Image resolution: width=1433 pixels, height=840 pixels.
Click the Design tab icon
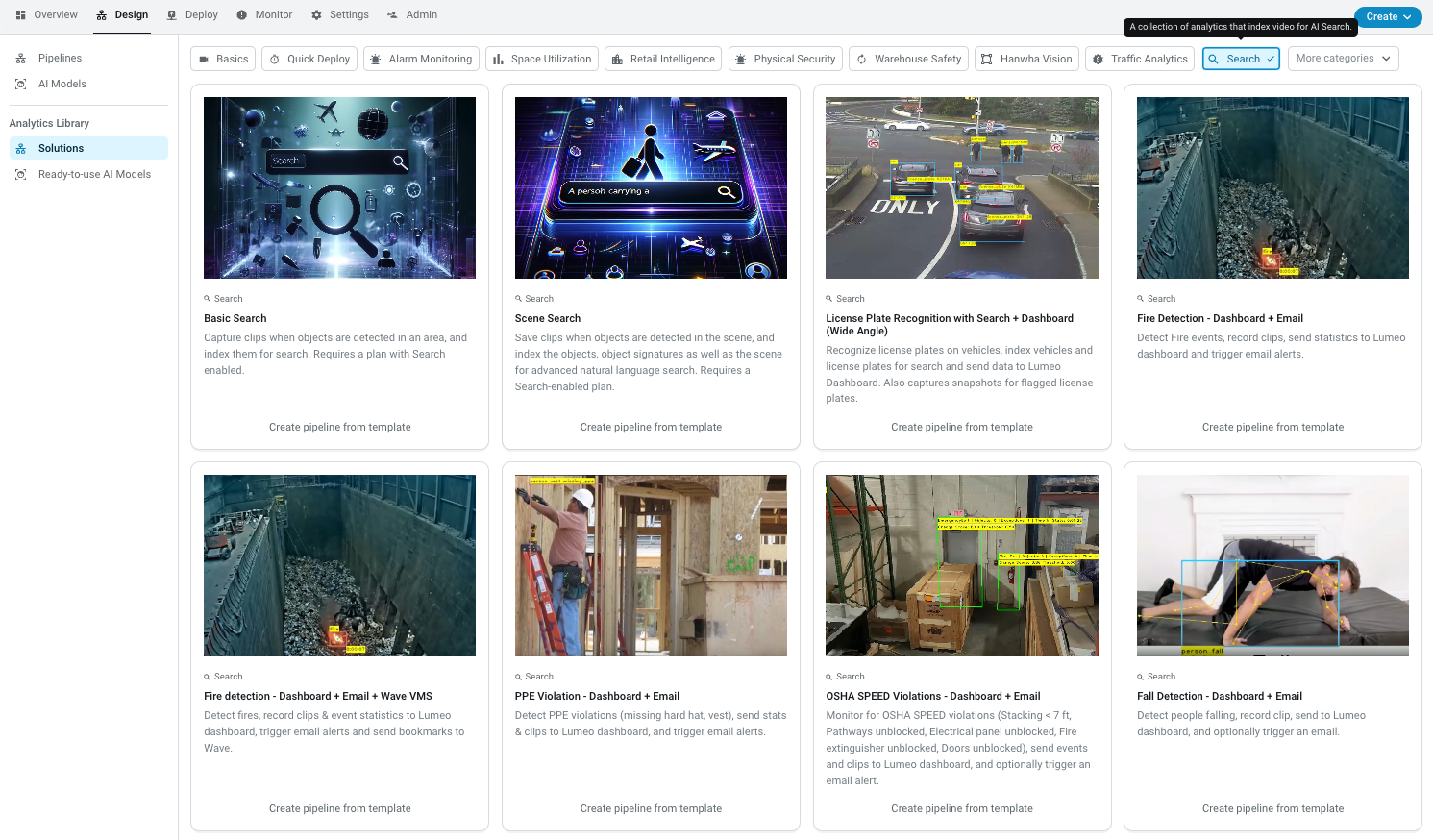pos(101,15)
